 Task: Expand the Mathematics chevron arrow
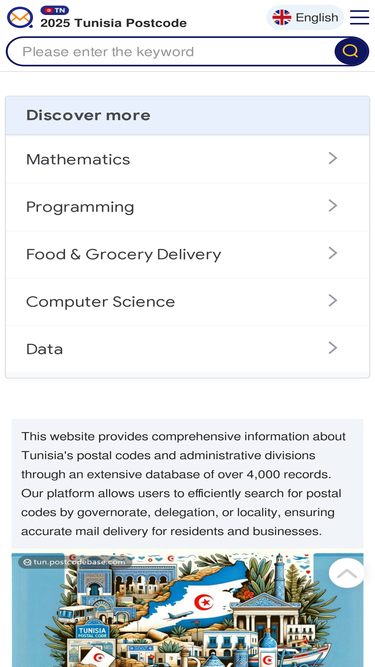click(332, 158)
